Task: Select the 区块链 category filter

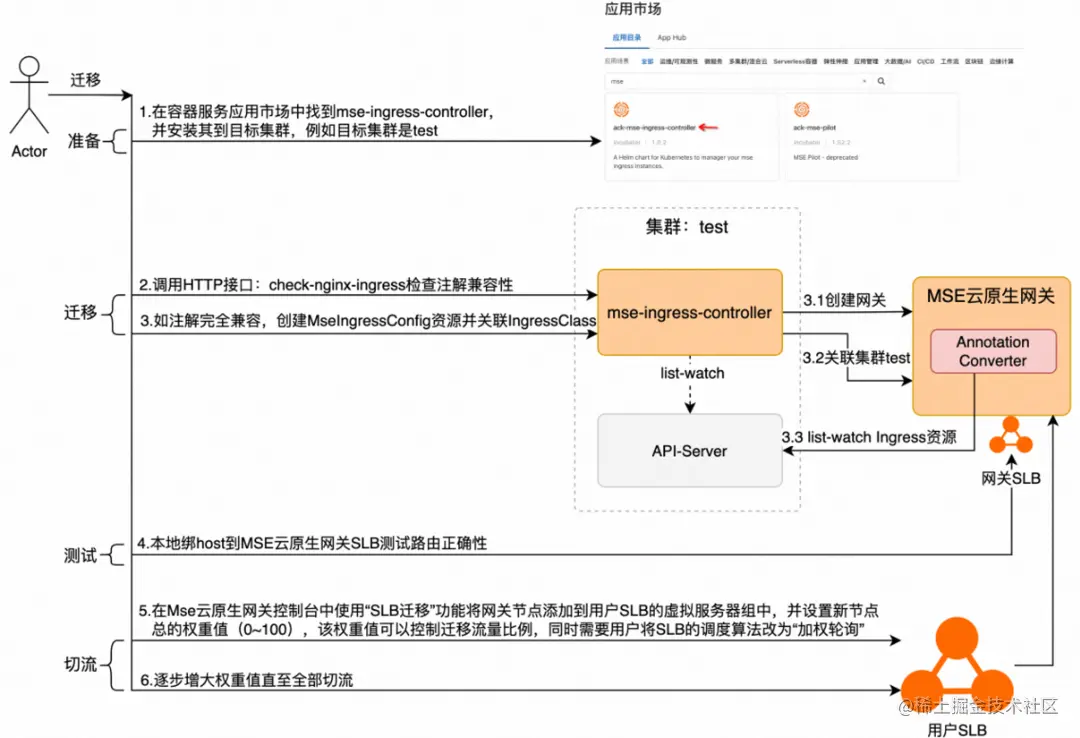Action: pos(974,61)
